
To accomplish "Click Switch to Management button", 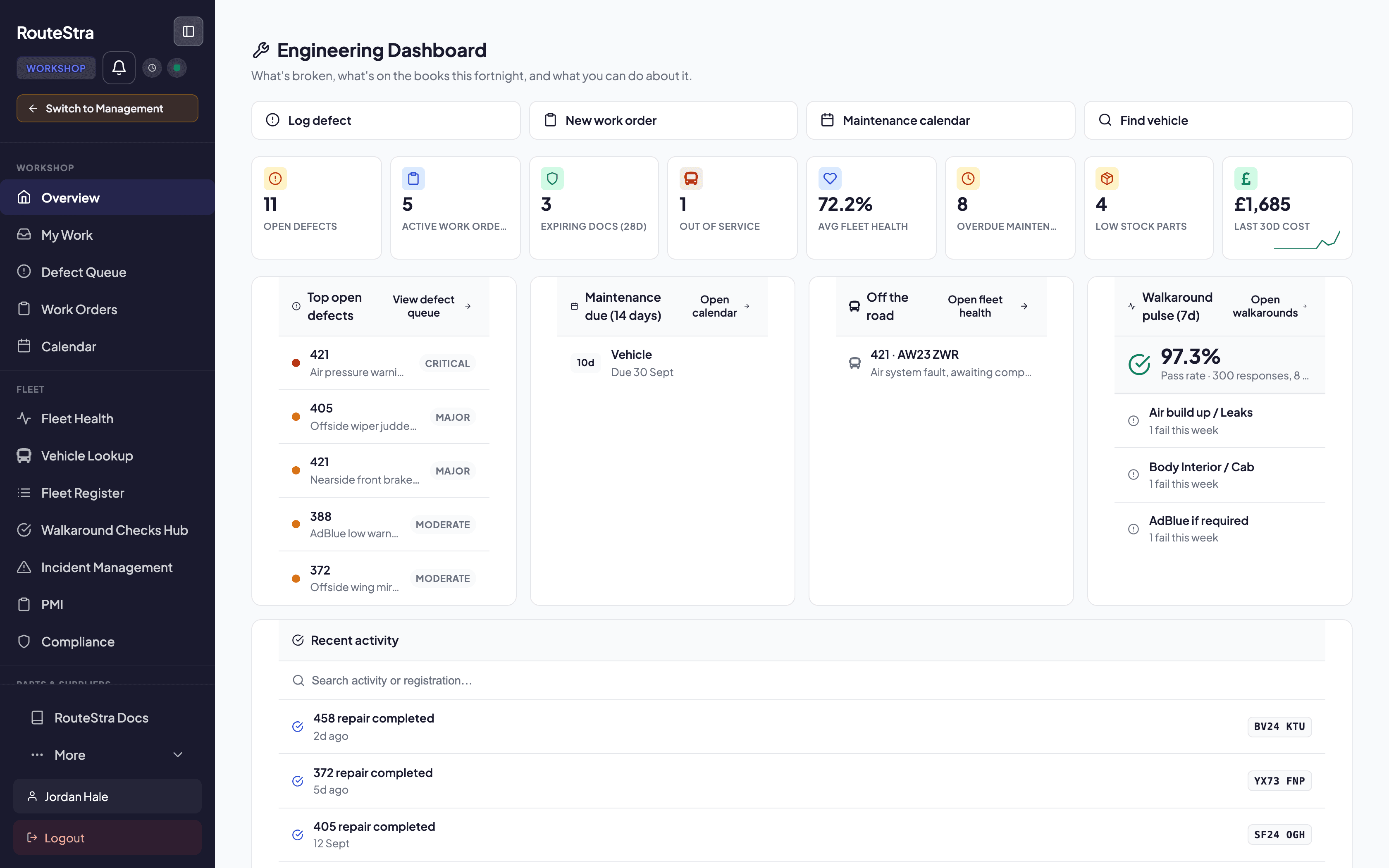I will (107, 108).
